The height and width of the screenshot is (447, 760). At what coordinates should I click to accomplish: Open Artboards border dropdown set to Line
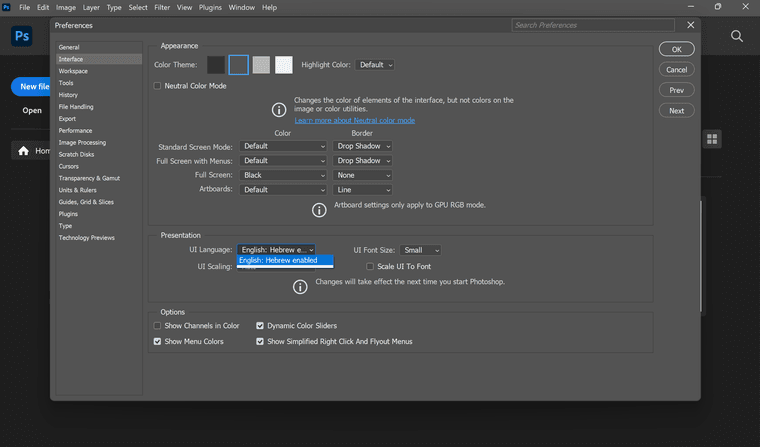(363, 190)
